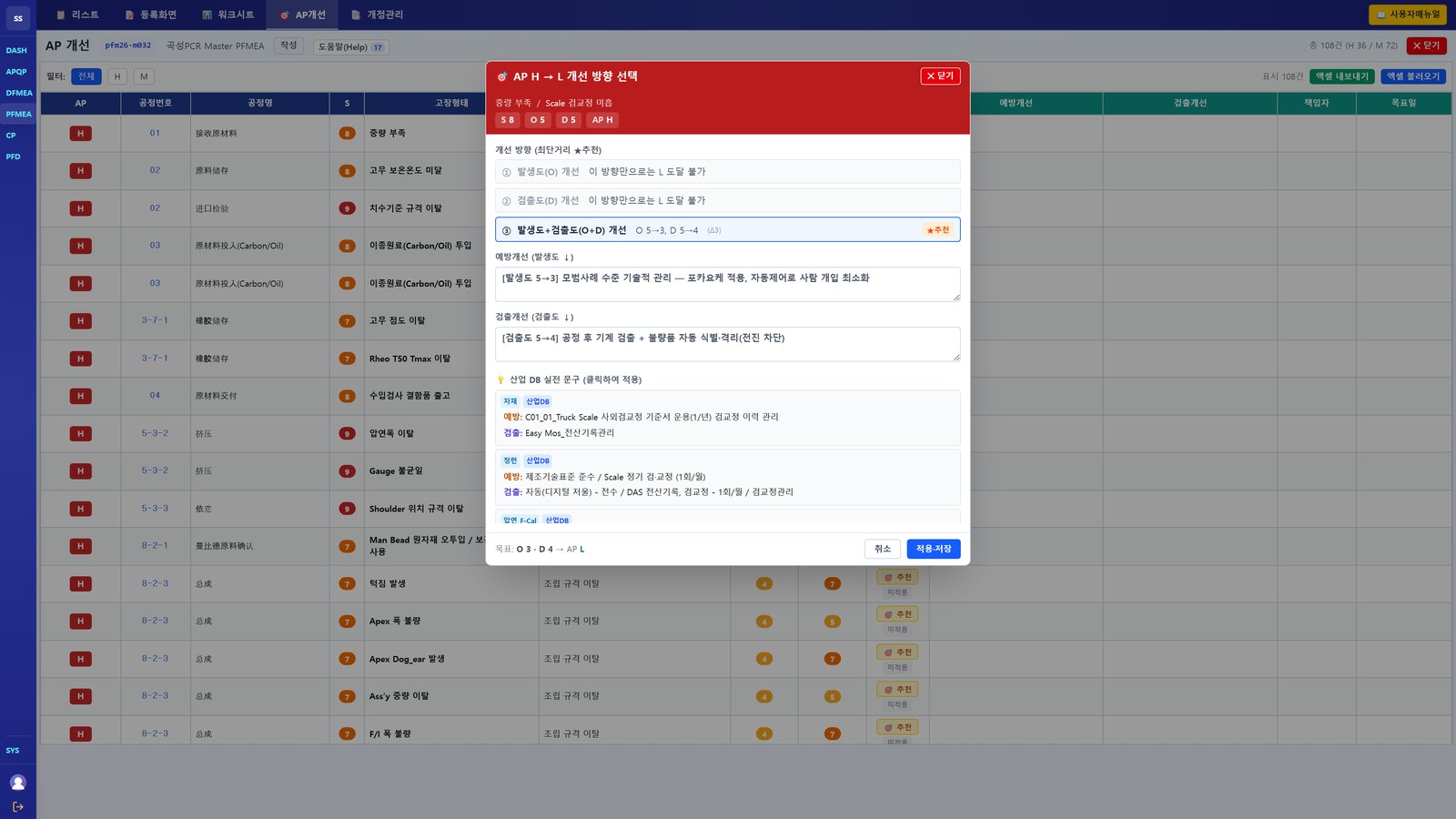Click in the 예방개선 textarea
Image resolution: width=1456 pixels, height=819 pixels.
pos(728,284)
